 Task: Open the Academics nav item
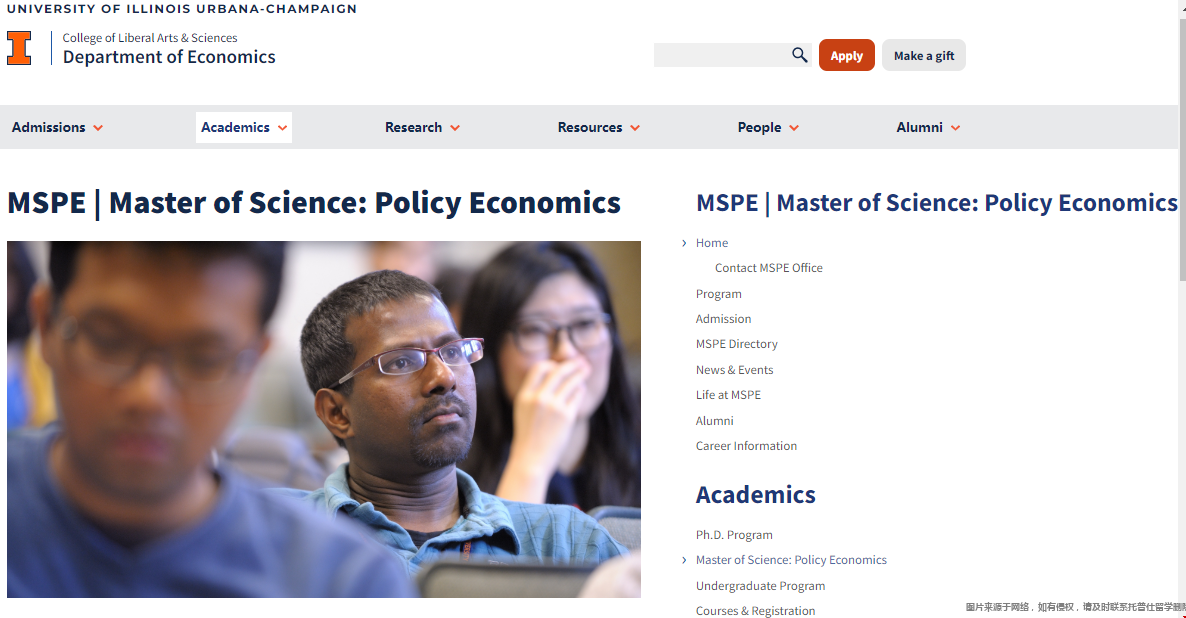point(235,128)
